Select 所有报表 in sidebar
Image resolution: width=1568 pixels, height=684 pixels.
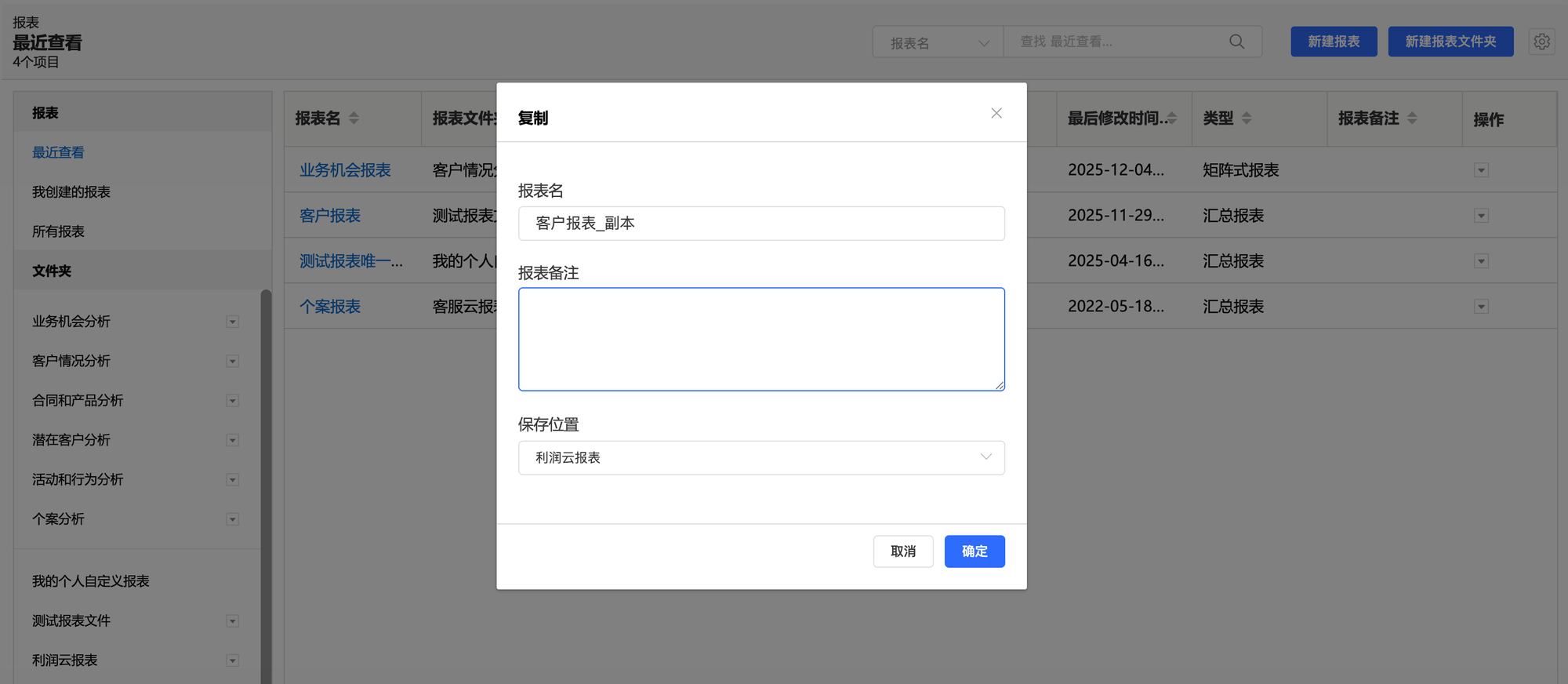tap(58, 231)
